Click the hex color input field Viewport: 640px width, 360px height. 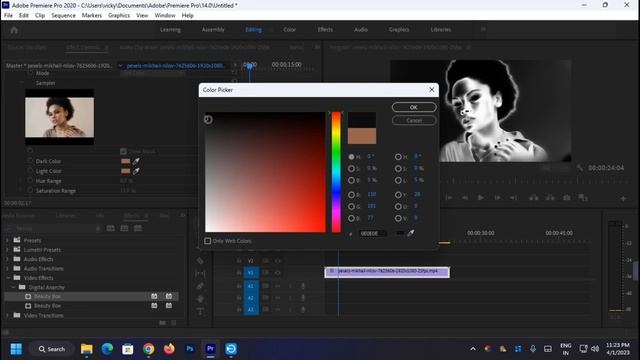click(373, 233)
